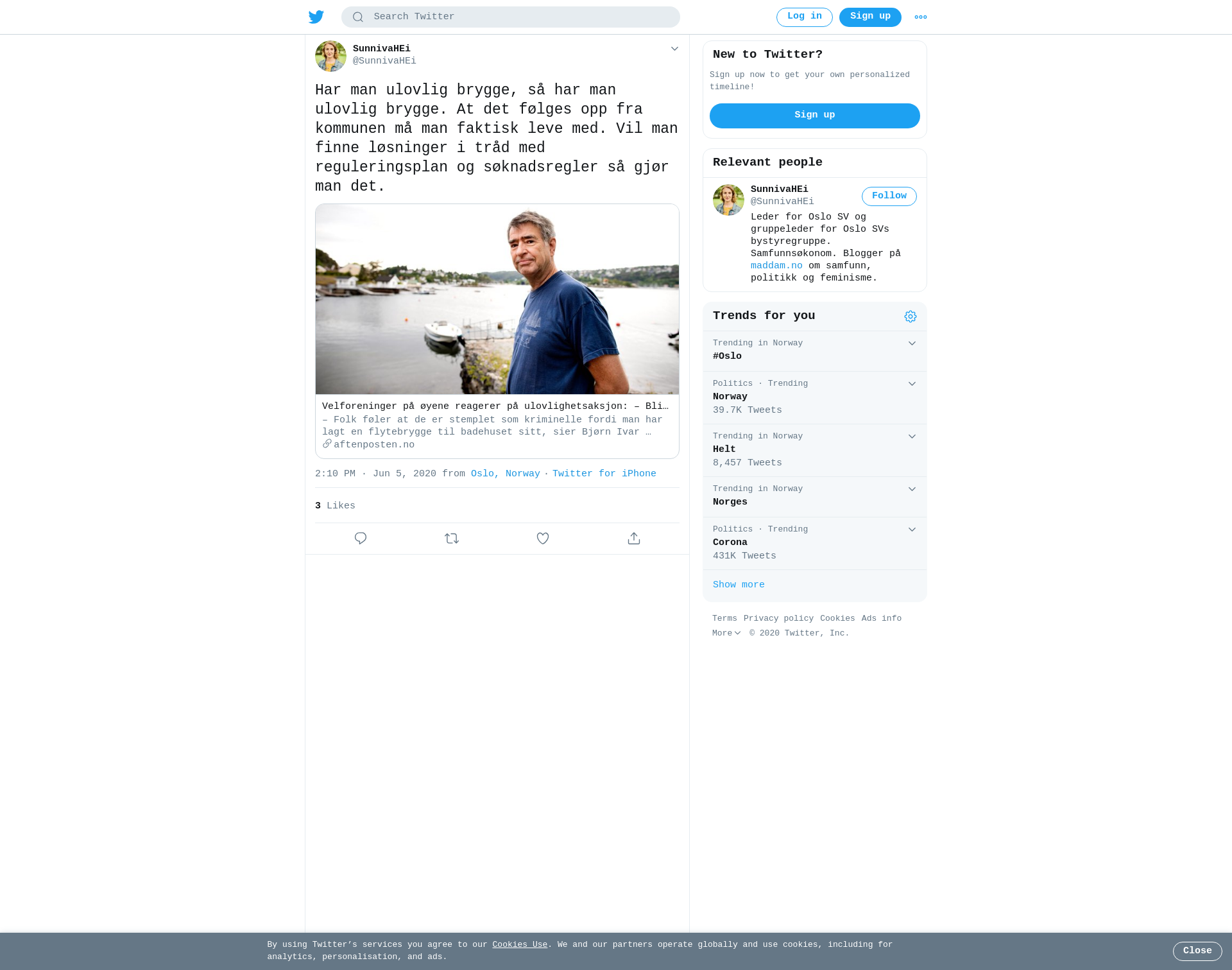Expand options for #Oslo trend
Screen dimensions: 1232x970
[912, 343]
